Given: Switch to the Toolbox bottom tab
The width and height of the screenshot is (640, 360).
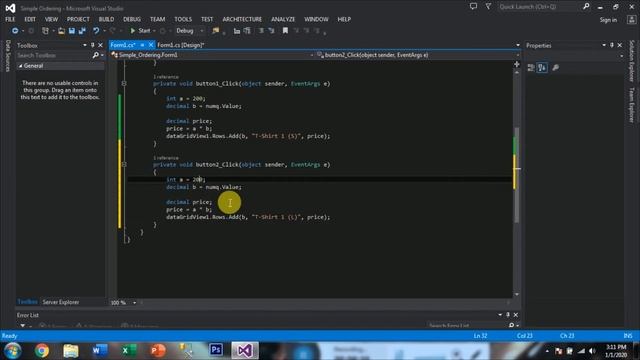Looking at the screenshot, I should pyautogui.click(x=27, y=302).
